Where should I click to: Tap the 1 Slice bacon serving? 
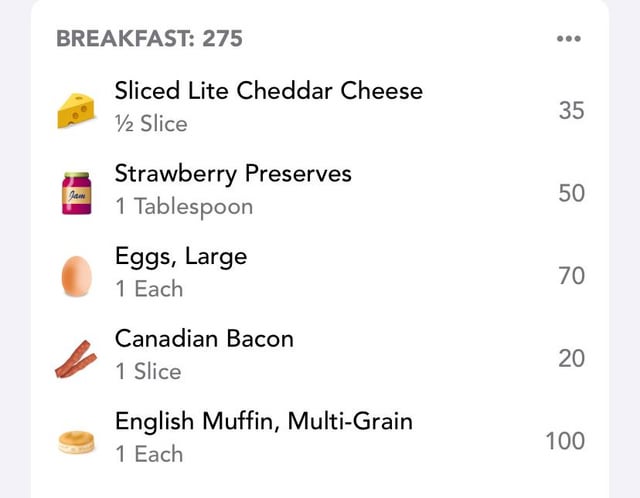coord(148,372)
